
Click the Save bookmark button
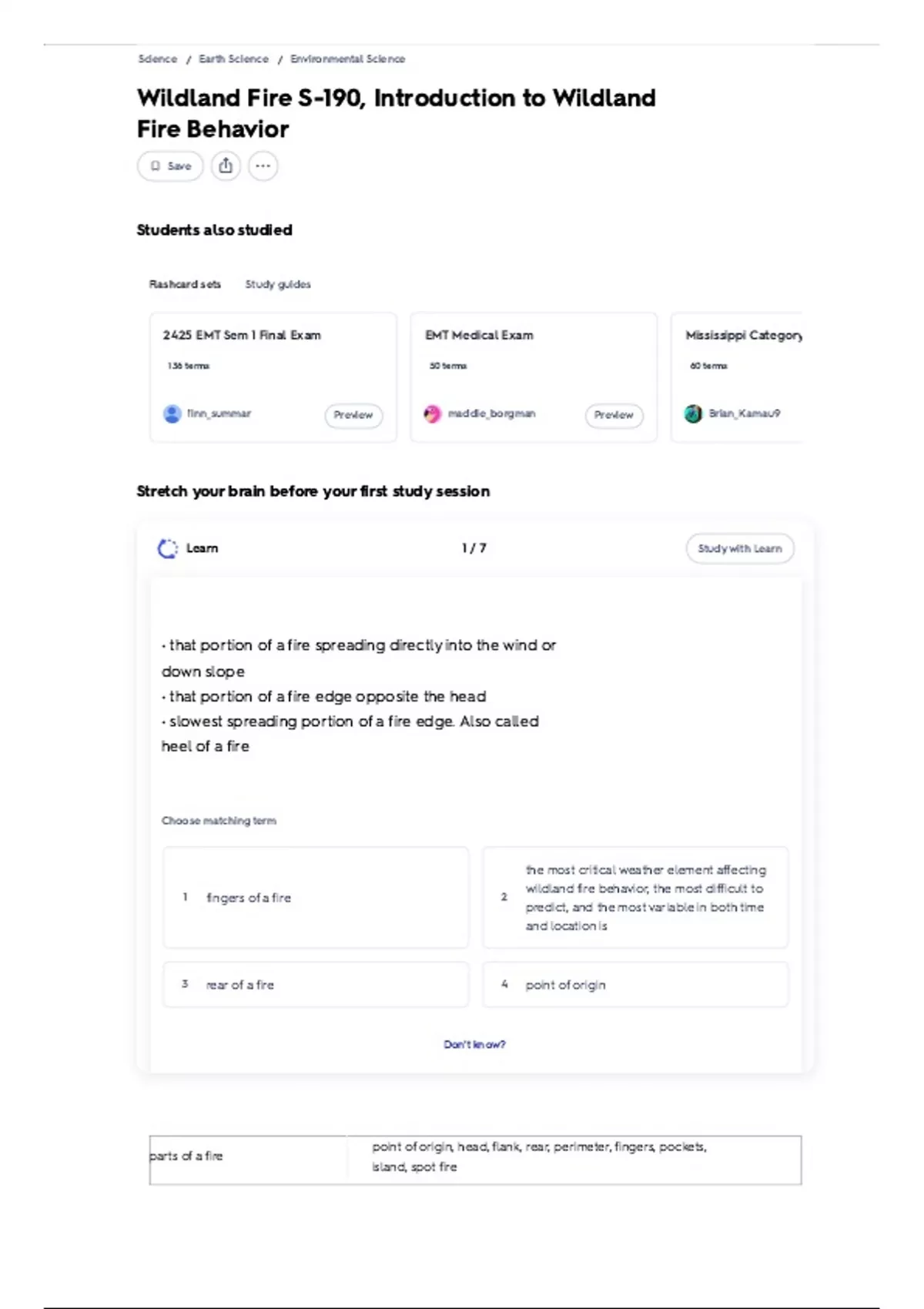[x=170, y=166]
